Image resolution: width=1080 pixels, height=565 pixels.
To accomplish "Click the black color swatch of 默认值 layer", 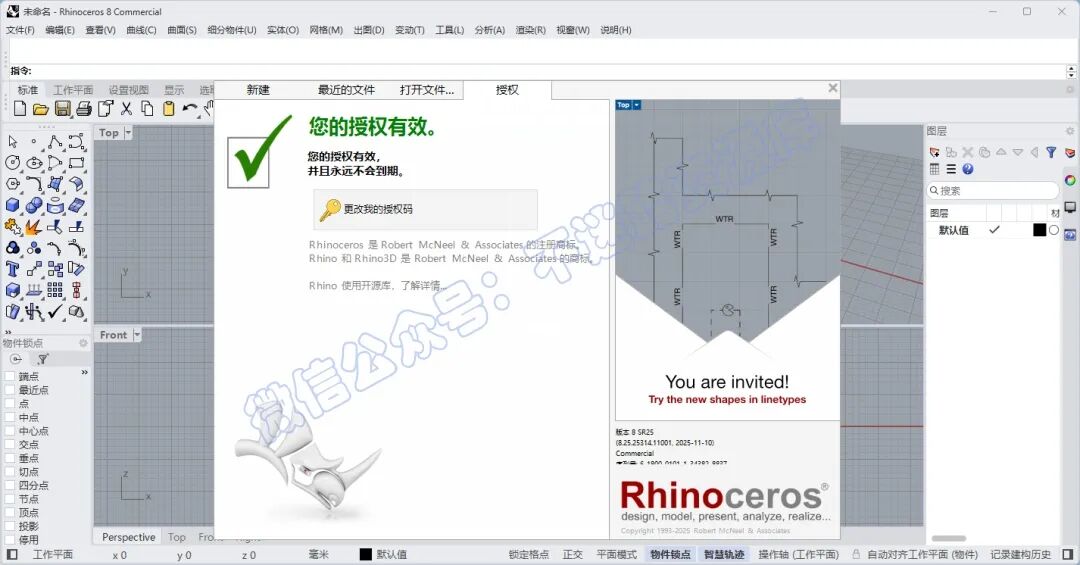I will [1039, 230].
